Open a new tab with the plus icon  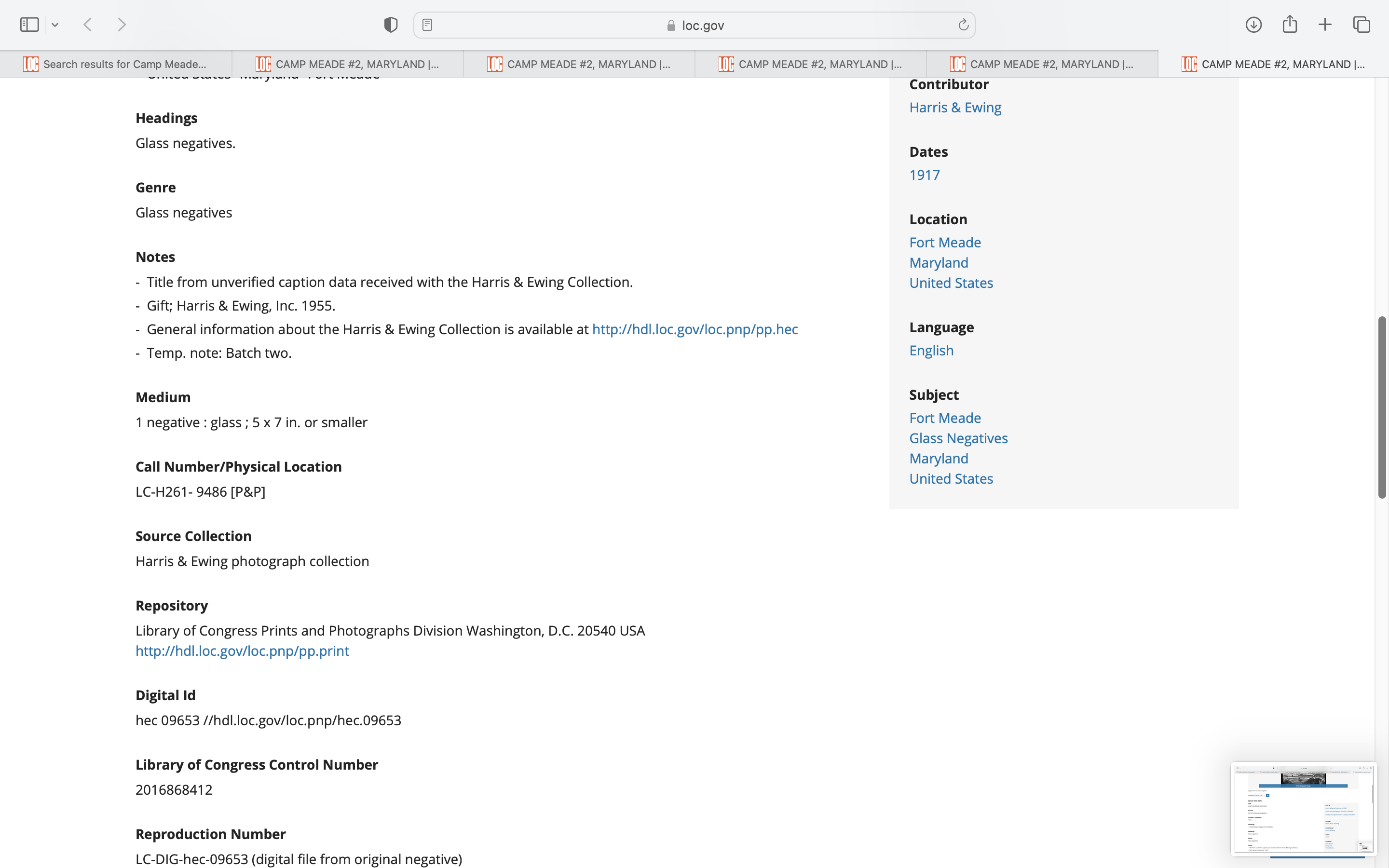point(1325,25)
